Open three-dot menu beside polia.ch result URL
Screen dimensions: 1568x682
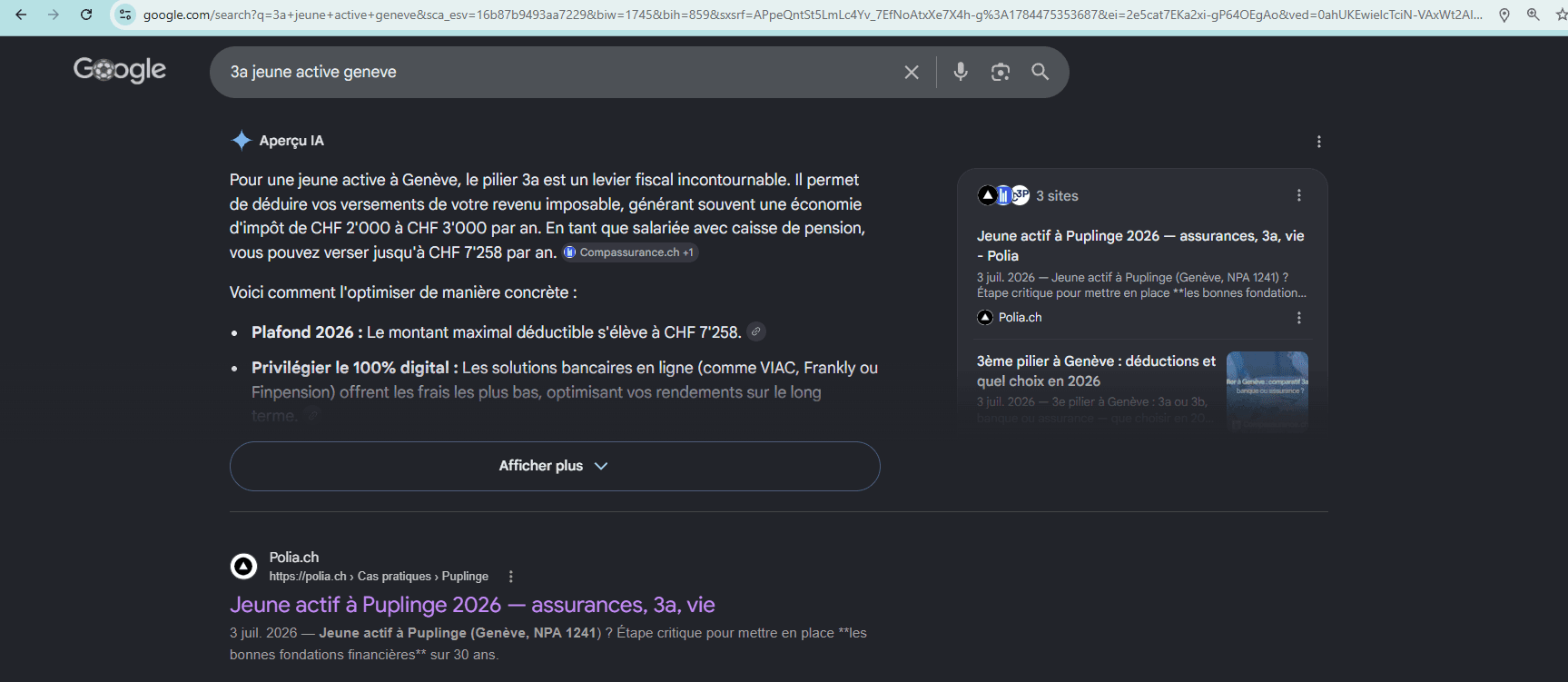[511, 577]
